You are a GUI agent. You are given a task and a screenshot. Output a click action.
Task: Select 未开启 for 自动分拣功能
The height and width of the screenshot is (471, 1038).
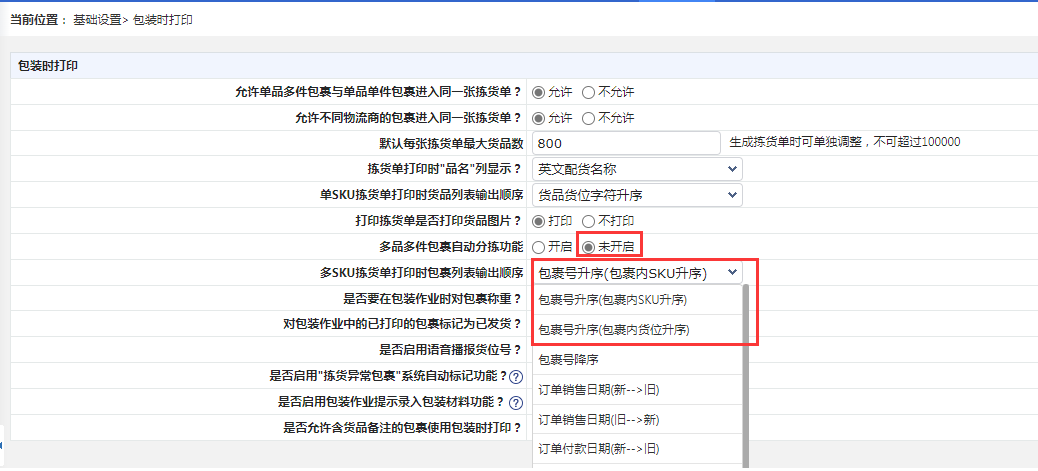[588, 247]
